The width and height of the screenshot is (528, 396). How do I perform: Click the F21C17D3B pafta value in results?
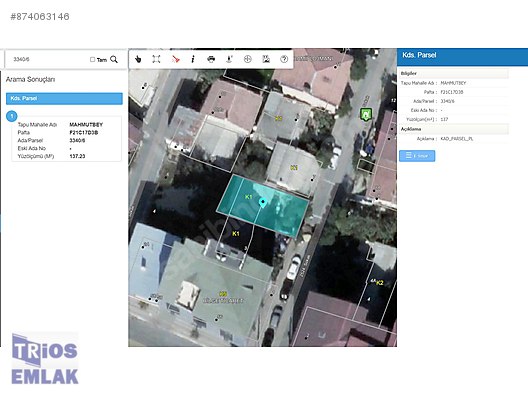click(84, 133)
